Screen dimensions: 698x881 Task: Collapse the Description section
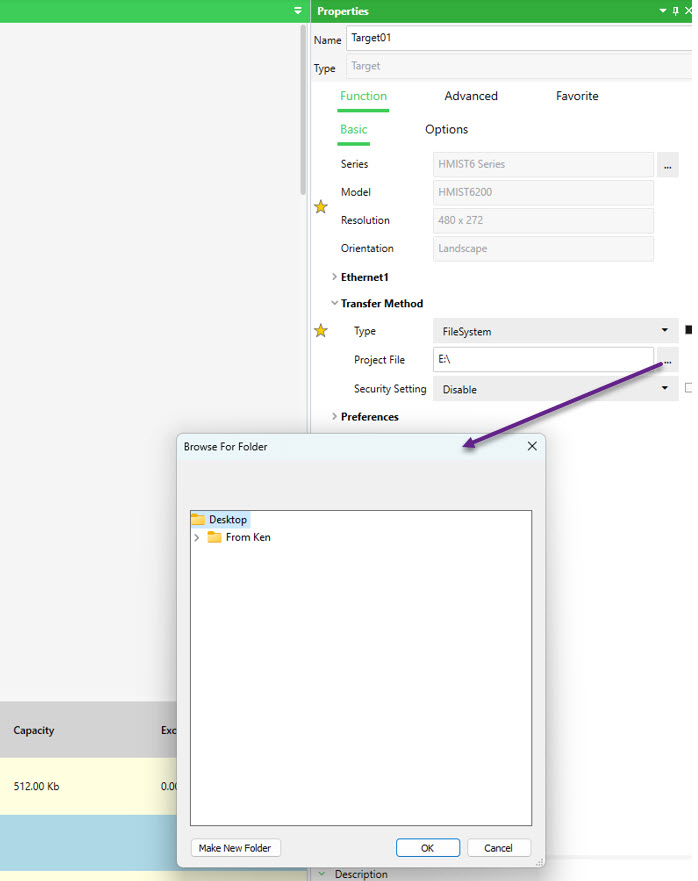tap(321, 874)
